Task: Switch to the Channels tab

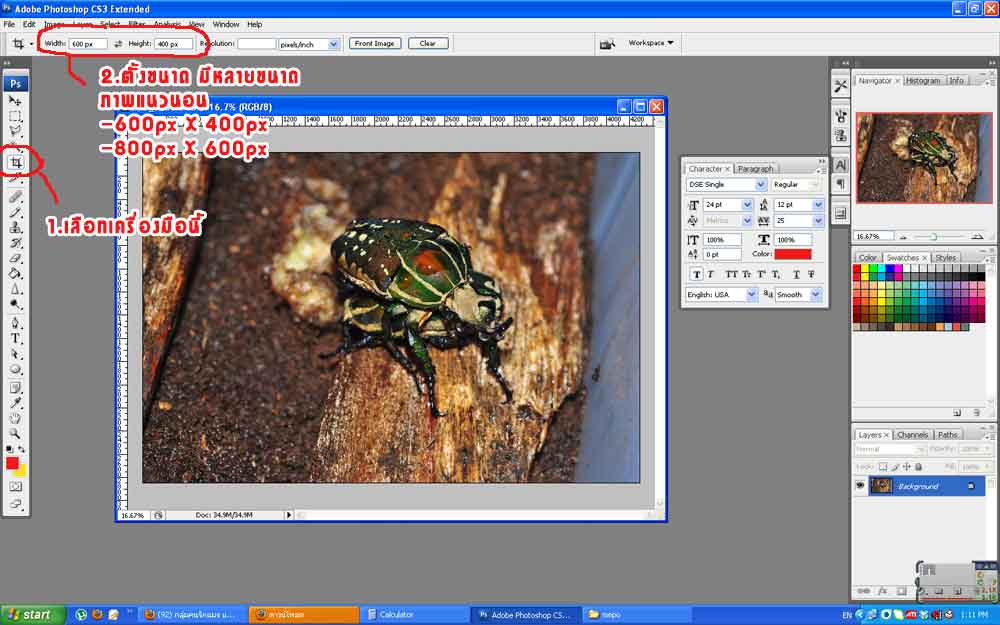Action: click(911, 435)
